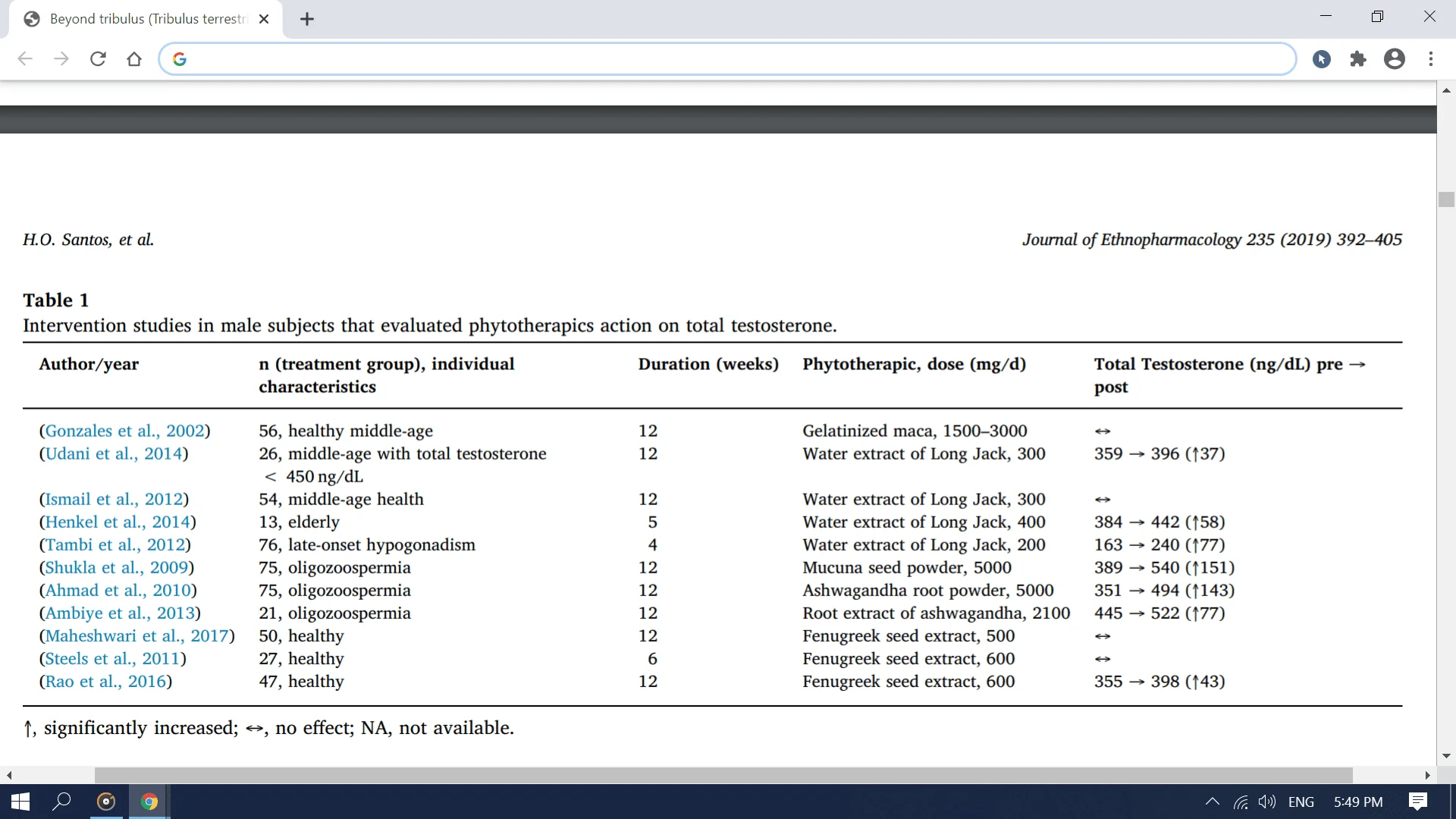Viewport: 1456px width, 819px height.
Task: Click the table footnote legend text
Action: coord(268,728)
